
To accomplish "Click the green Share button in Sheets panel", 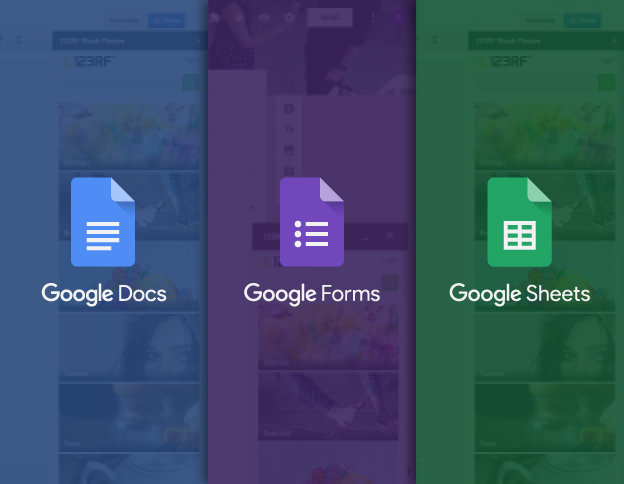I will click(x=583, y=21).
